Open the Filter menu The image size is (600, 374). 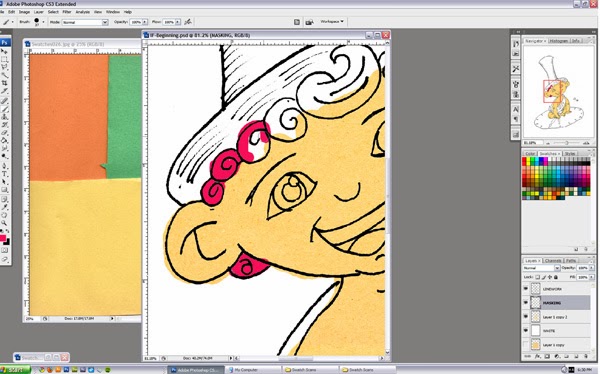[67, 12]
